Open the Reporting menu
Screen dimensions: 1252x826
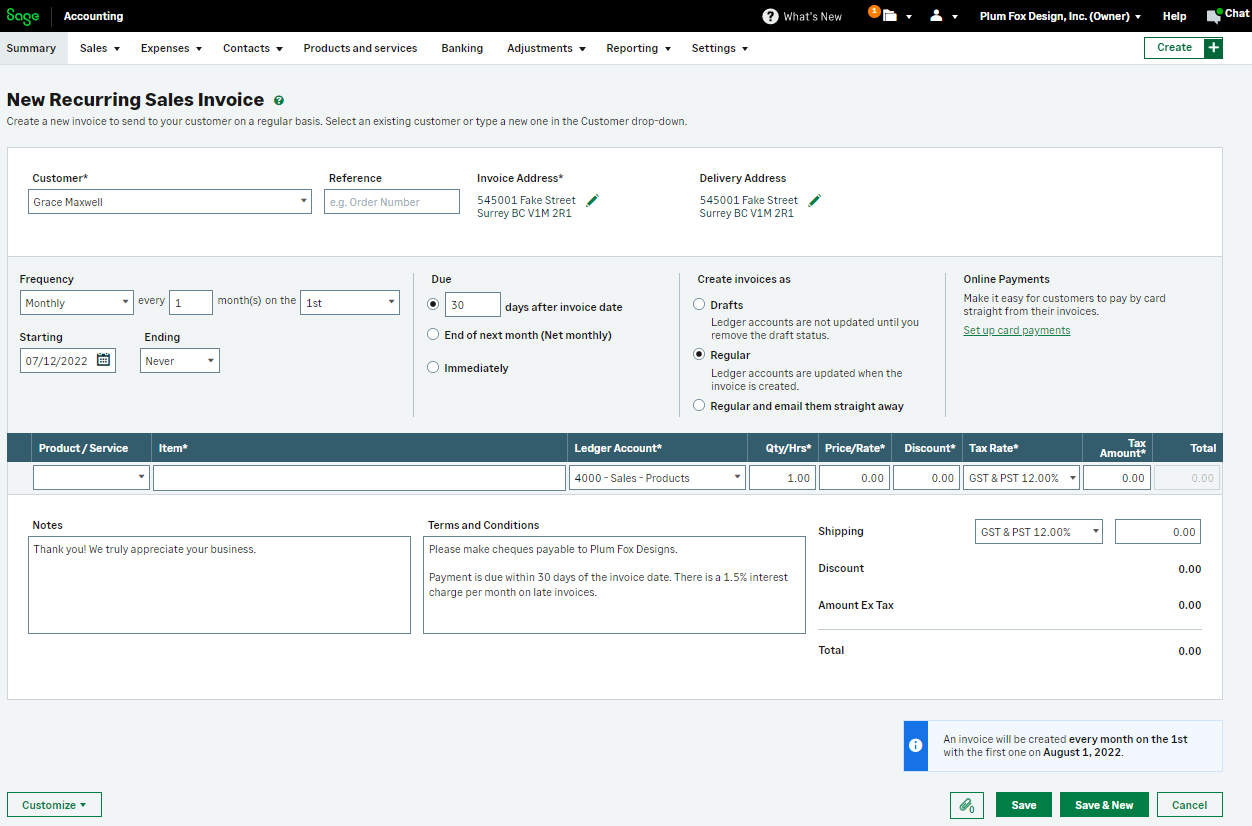coord(638,48)
